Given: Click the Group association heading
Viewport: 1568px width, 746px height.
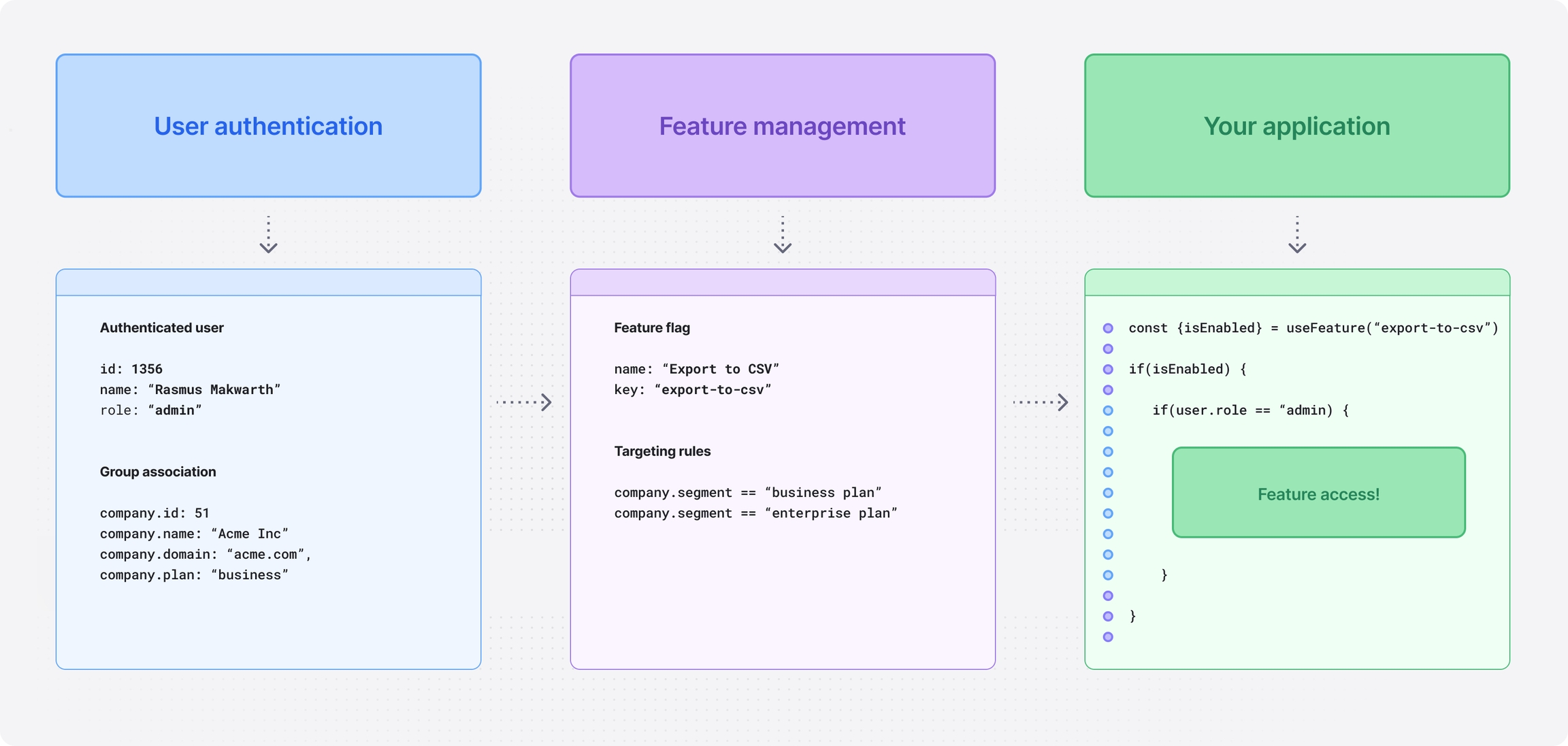Looking at the screenshot, I should click(158, 472).
